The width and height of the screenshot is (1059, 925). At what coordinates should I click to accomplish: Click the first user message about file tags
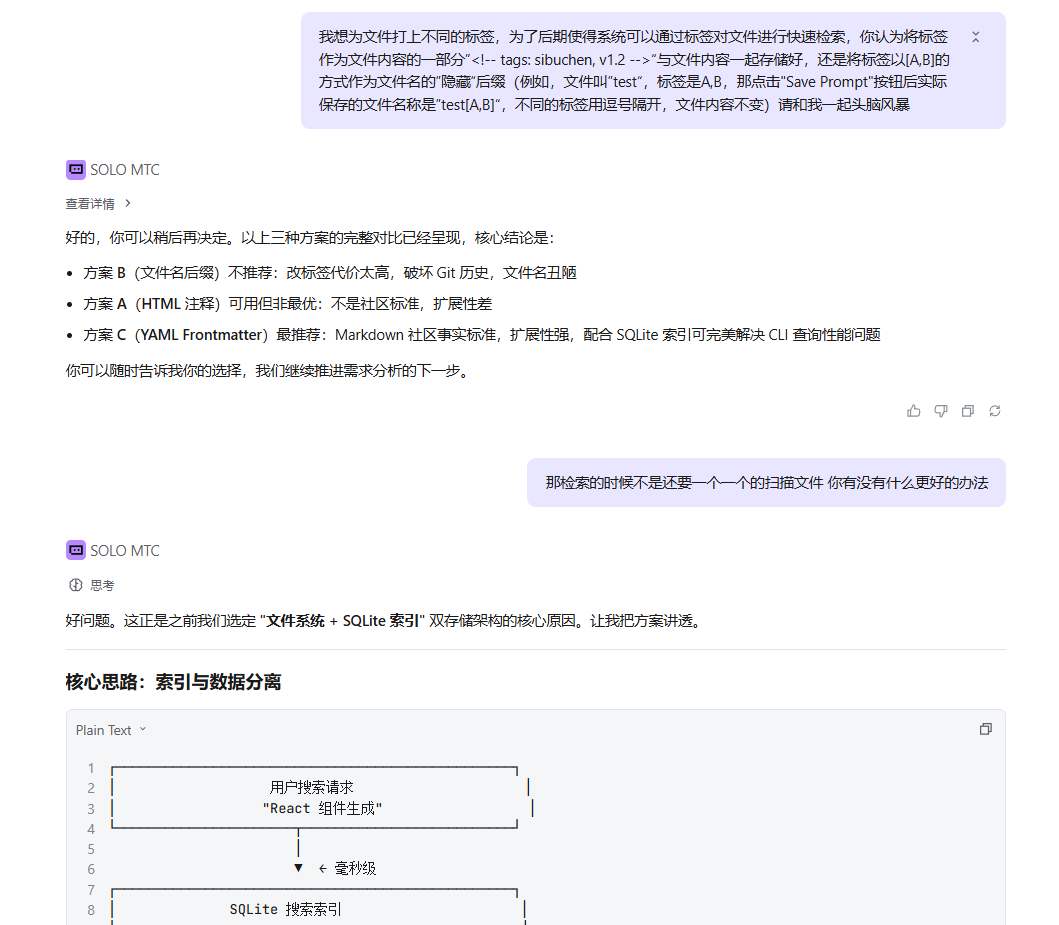pyautogui.click(x=633, y=71)
